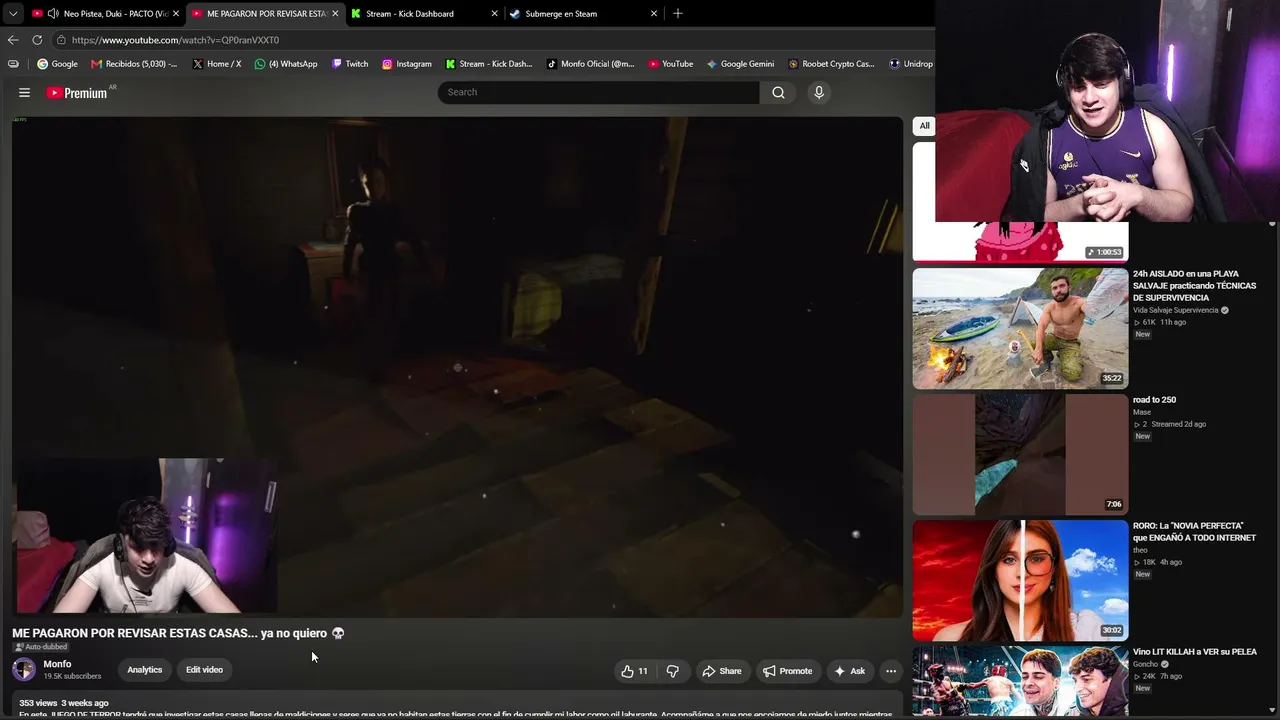Image resolution: width=1280 pixels, height=720 pixels.
Task: Click the browser back arrow
Action: [13, 40]
